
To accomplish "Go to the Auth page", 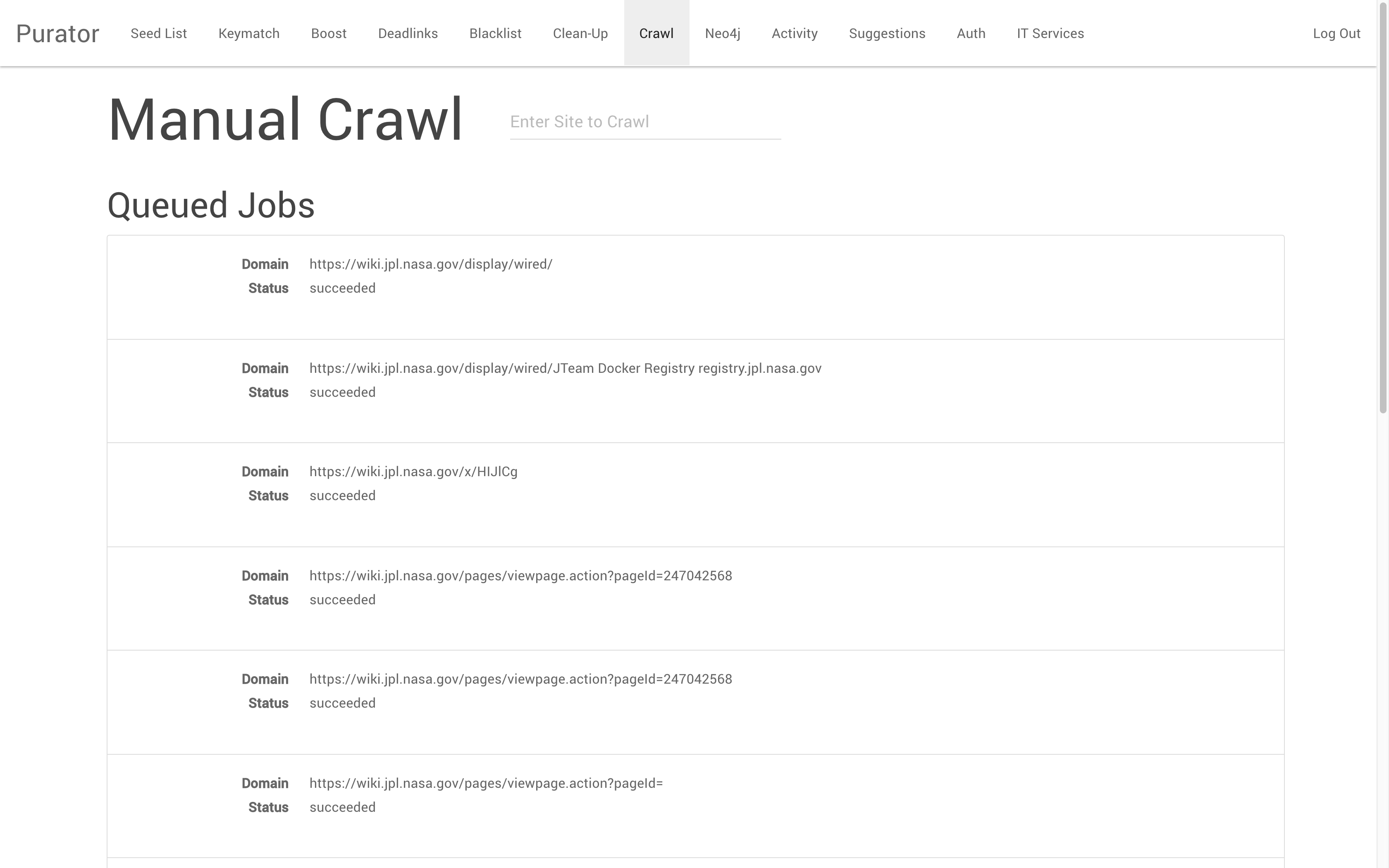I will [x=971, y=33].
